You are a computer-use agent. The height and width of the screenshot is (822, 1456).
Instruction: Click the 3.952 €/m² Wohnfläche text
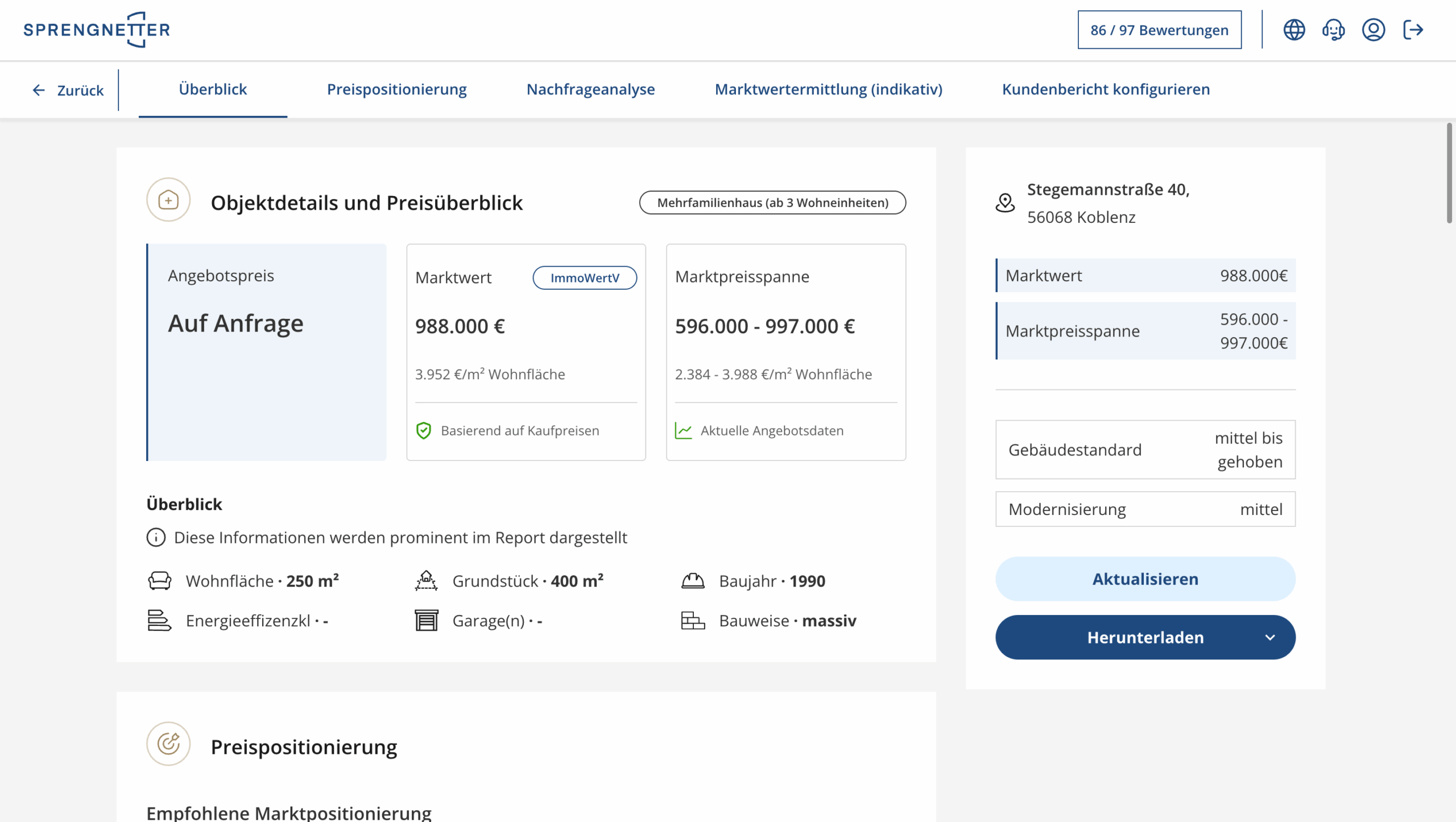[x=490, y=374]
